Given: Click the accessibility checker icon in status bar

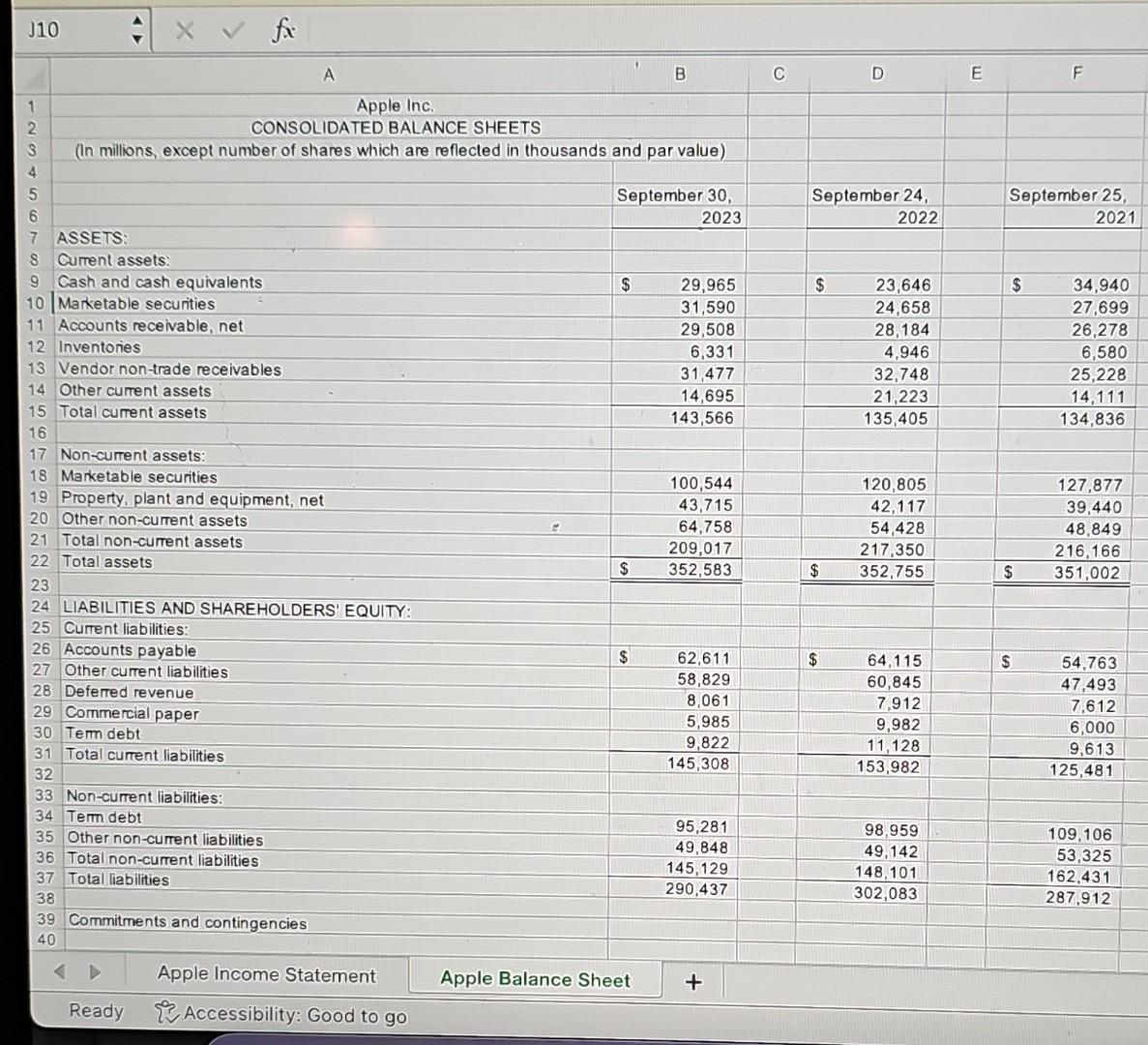Looking at the screenshot, I should pos(166,1013).
